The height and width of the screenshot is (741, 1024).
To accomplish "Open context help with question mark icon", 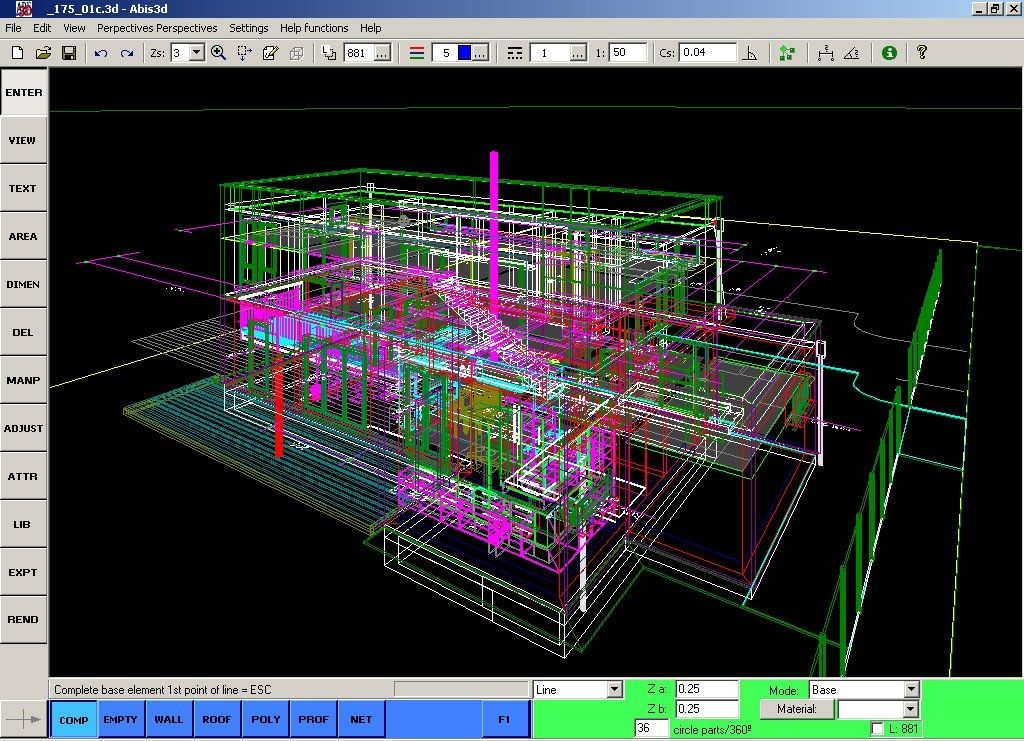I will (x=921, y=52).
